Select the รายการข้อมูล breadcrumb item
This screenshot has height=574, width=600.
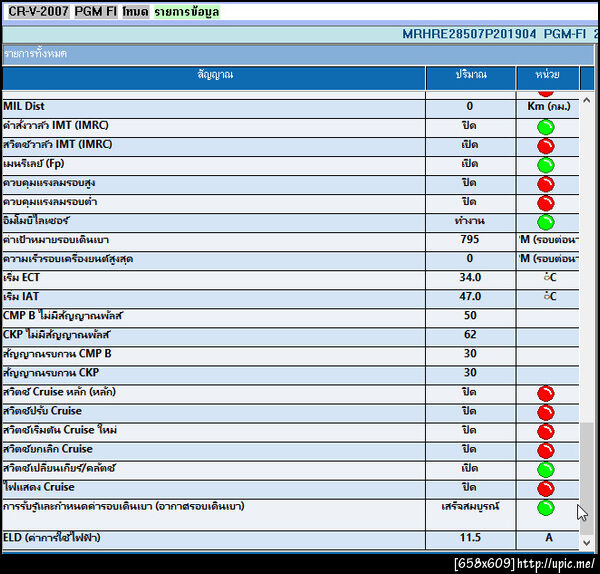tap(187, 11)
